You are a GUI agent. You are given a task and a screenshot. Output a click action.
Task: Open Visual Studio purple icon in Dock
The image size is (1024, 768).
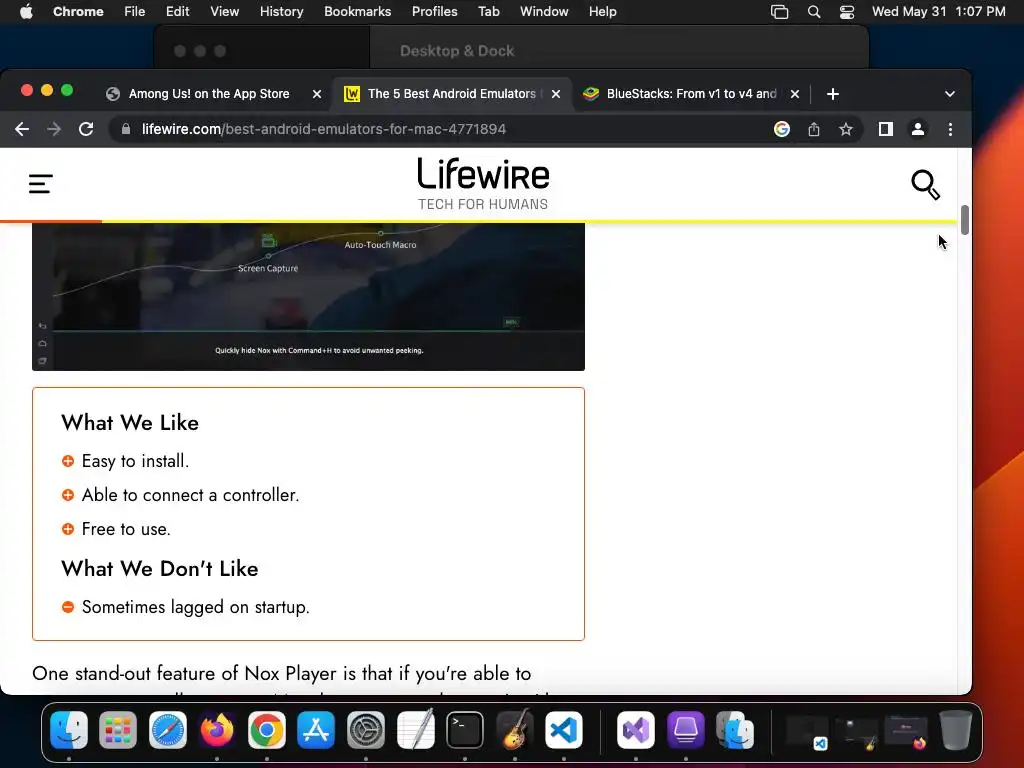635,730
